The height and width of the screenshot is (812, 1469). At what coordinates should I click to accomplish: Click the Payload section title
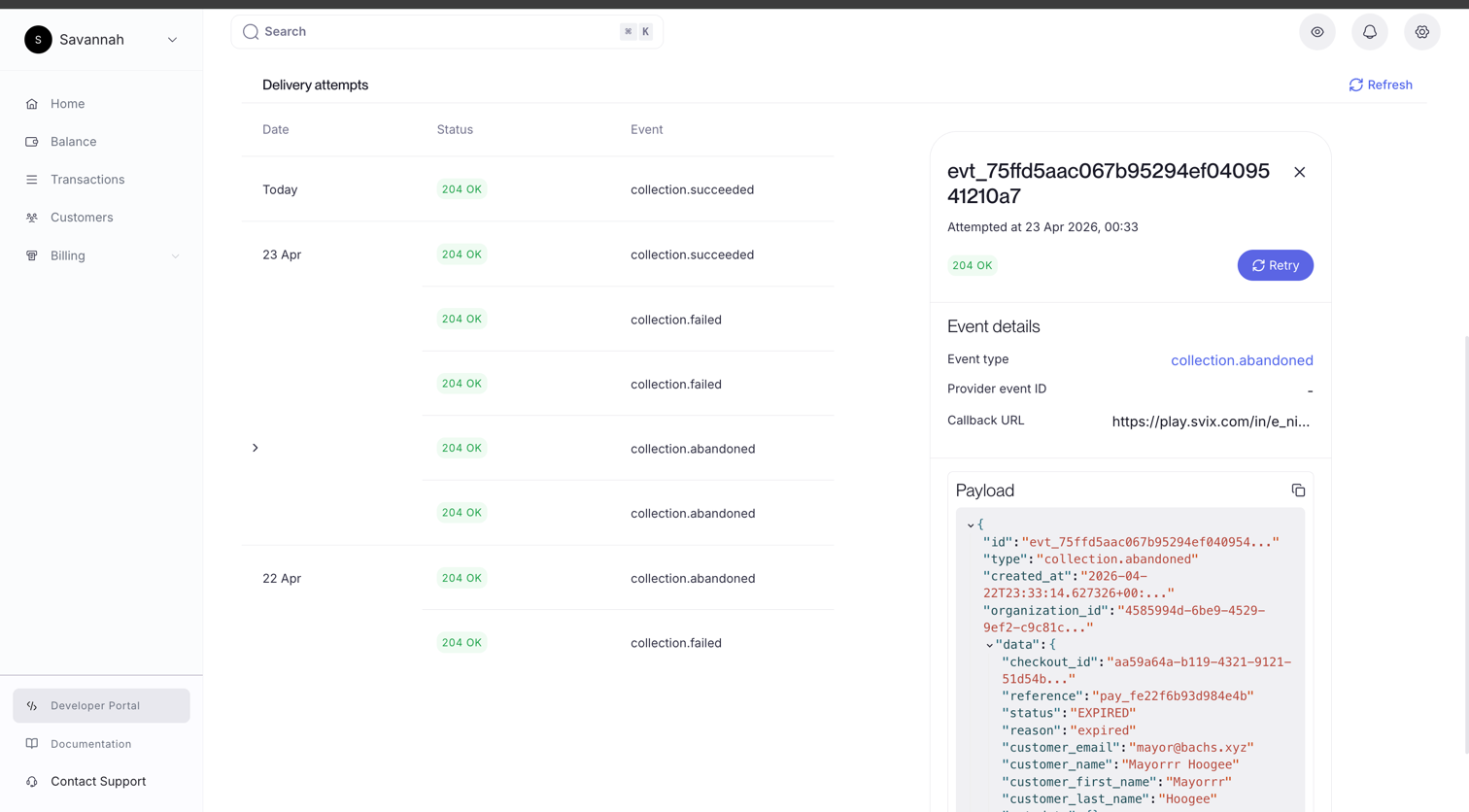(984, 491)
